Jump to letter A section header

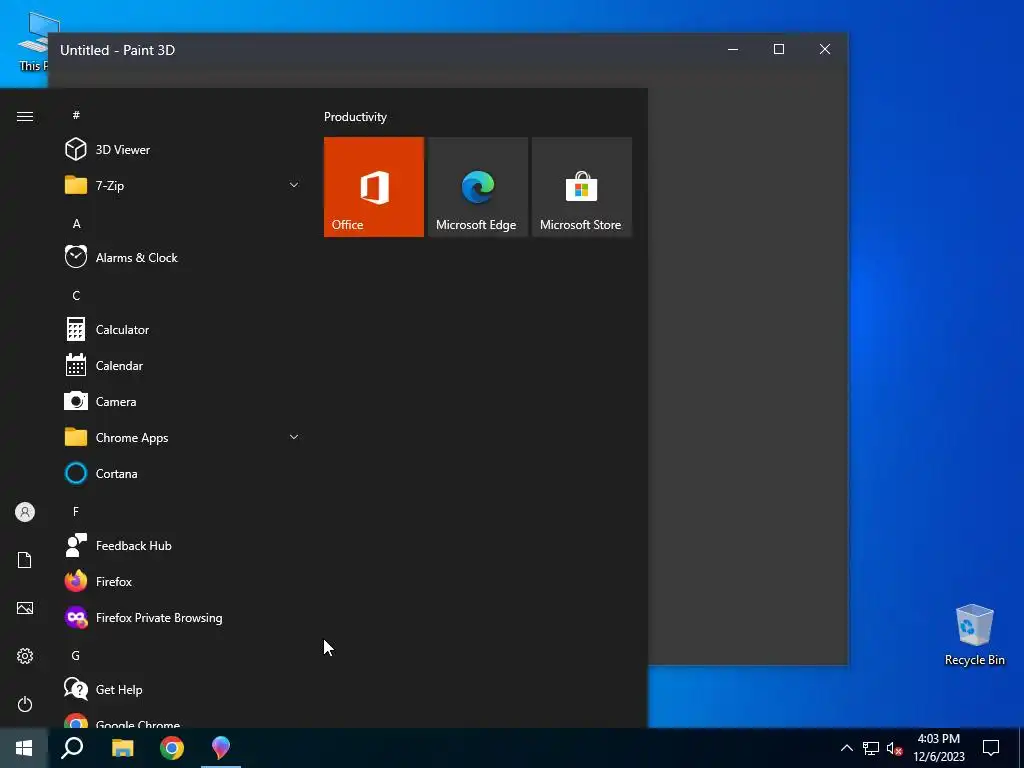76,224
